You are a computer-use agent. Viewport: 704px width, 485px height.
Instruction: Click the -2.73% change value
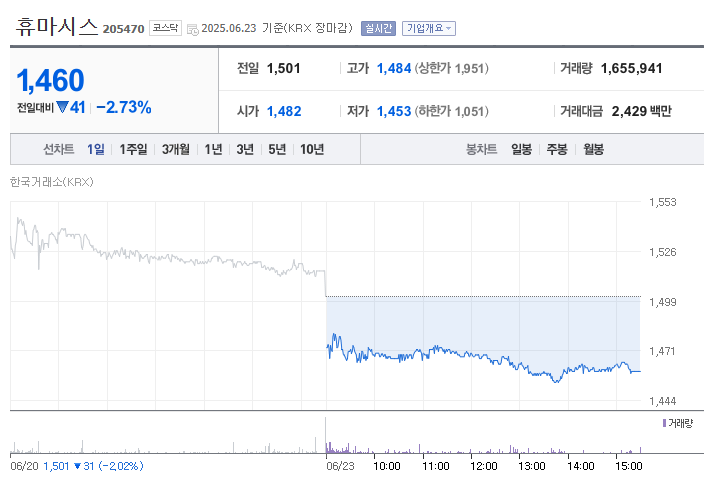tap(124, 107)
